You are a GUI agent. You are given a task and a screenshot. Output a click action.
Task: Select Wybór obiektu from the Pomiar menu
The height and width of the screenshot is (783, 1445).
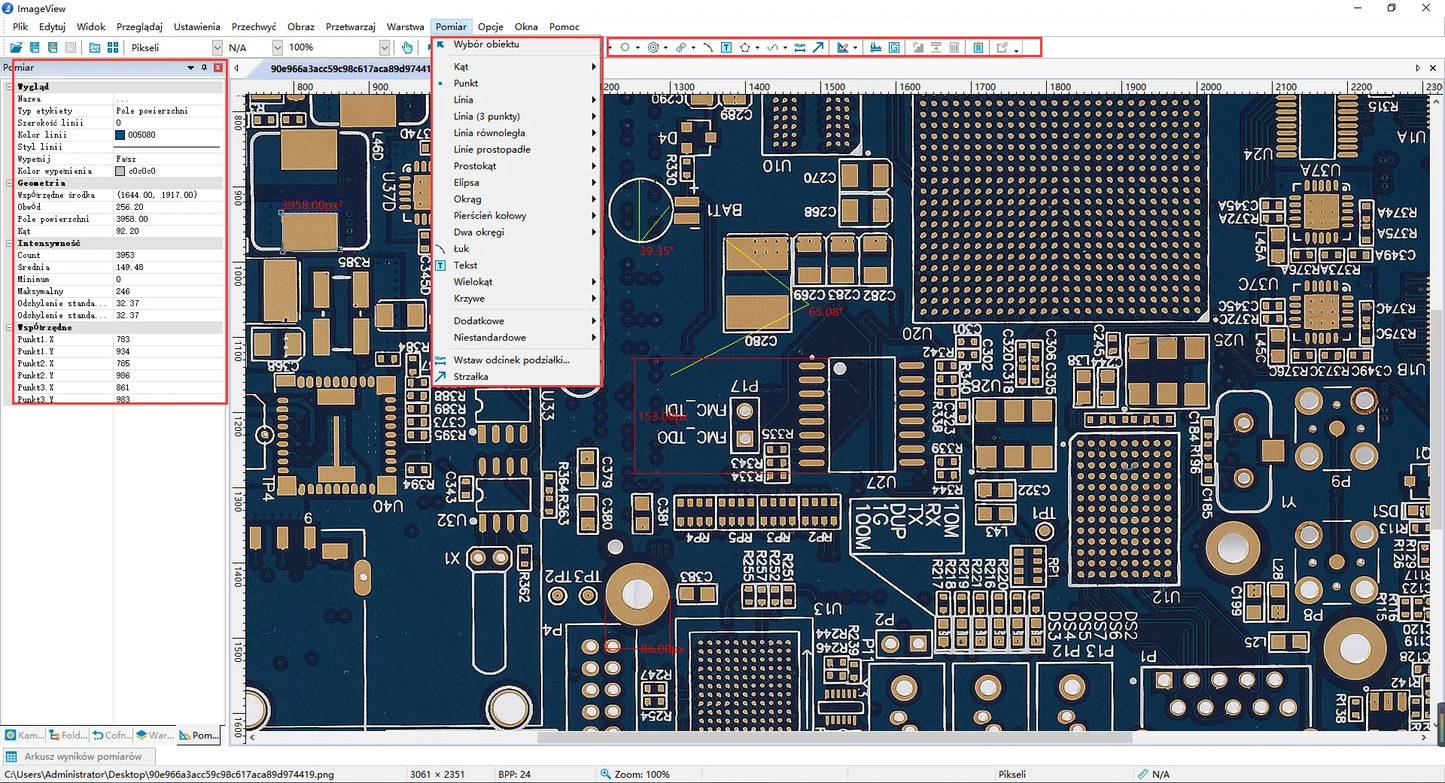pyautogui.click(x=485, y=44)
